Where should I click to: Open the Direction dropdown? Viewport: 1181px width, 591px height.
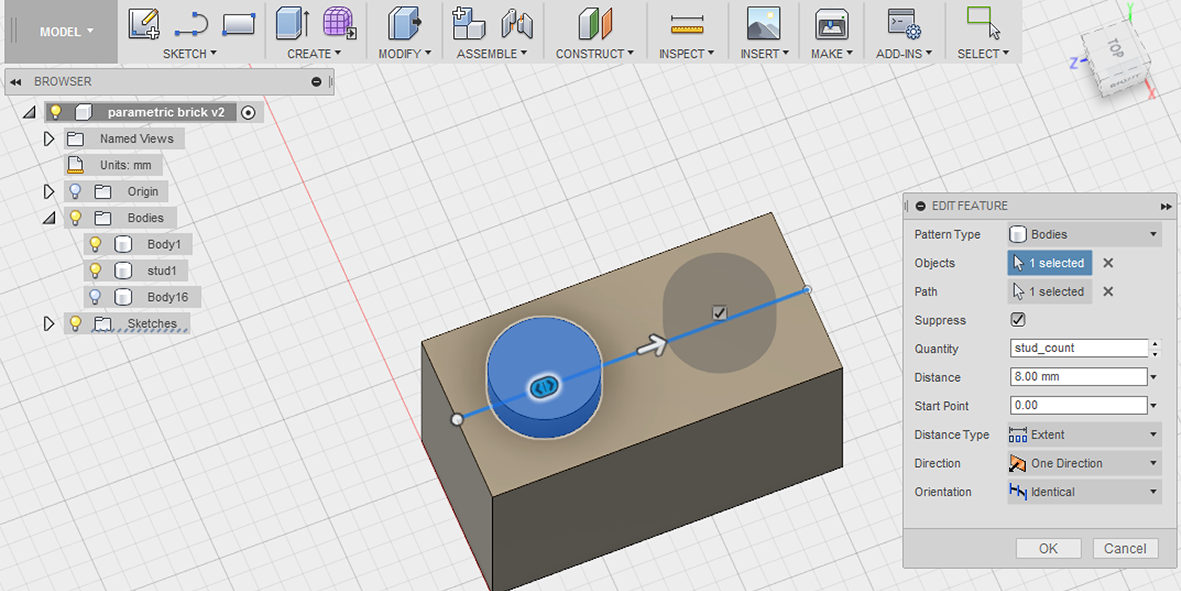tap(1085, 463)
